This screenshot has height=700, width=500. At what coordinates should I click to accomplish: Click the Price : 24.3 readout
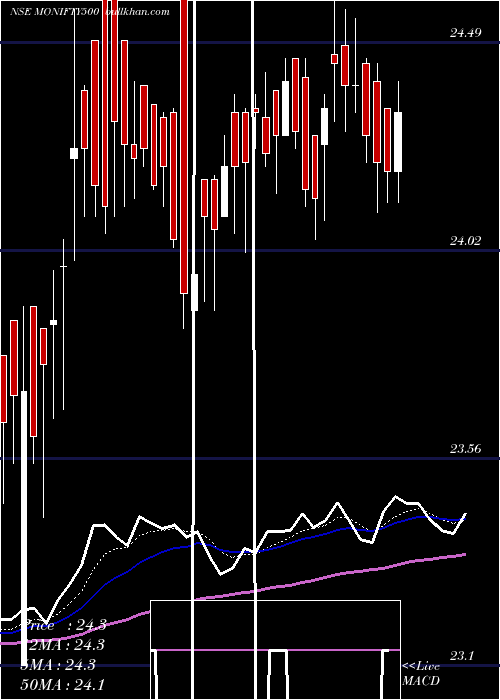[63, 625]
